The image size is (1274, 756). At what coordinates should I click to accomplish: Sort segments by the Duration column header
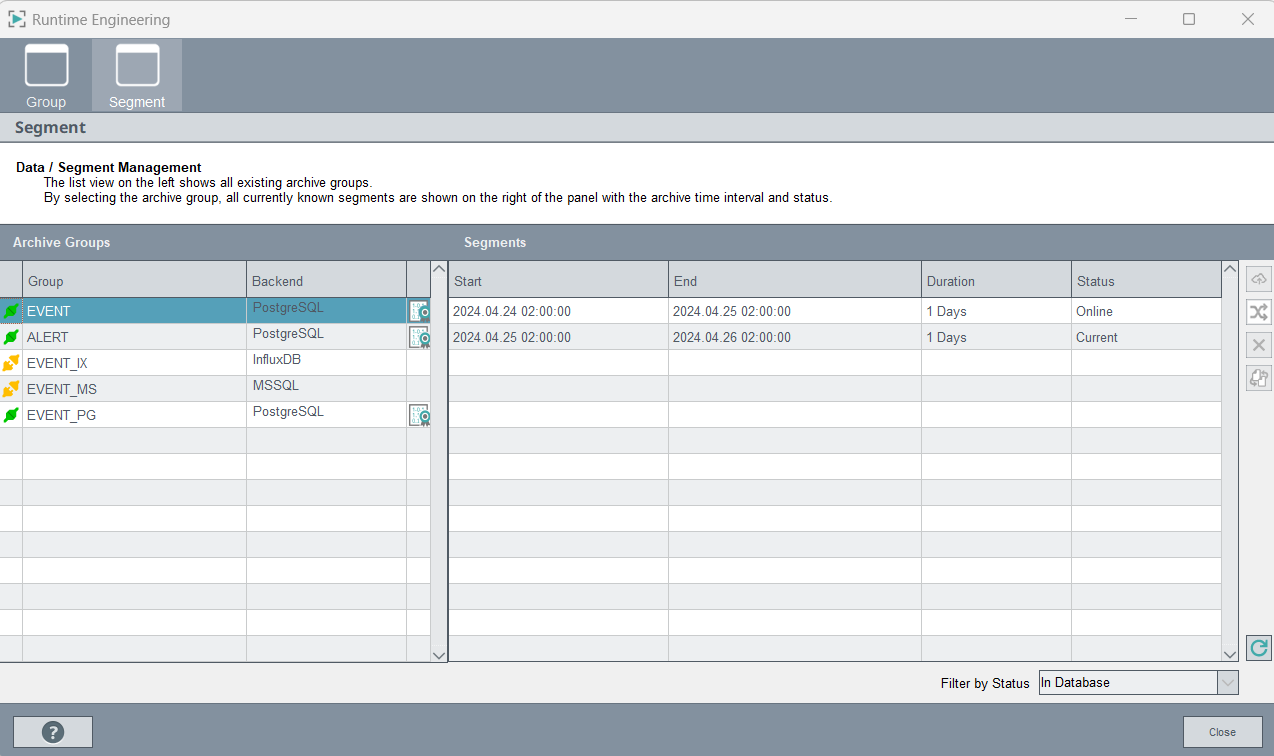pyautogui.click(x=995, y=281)
